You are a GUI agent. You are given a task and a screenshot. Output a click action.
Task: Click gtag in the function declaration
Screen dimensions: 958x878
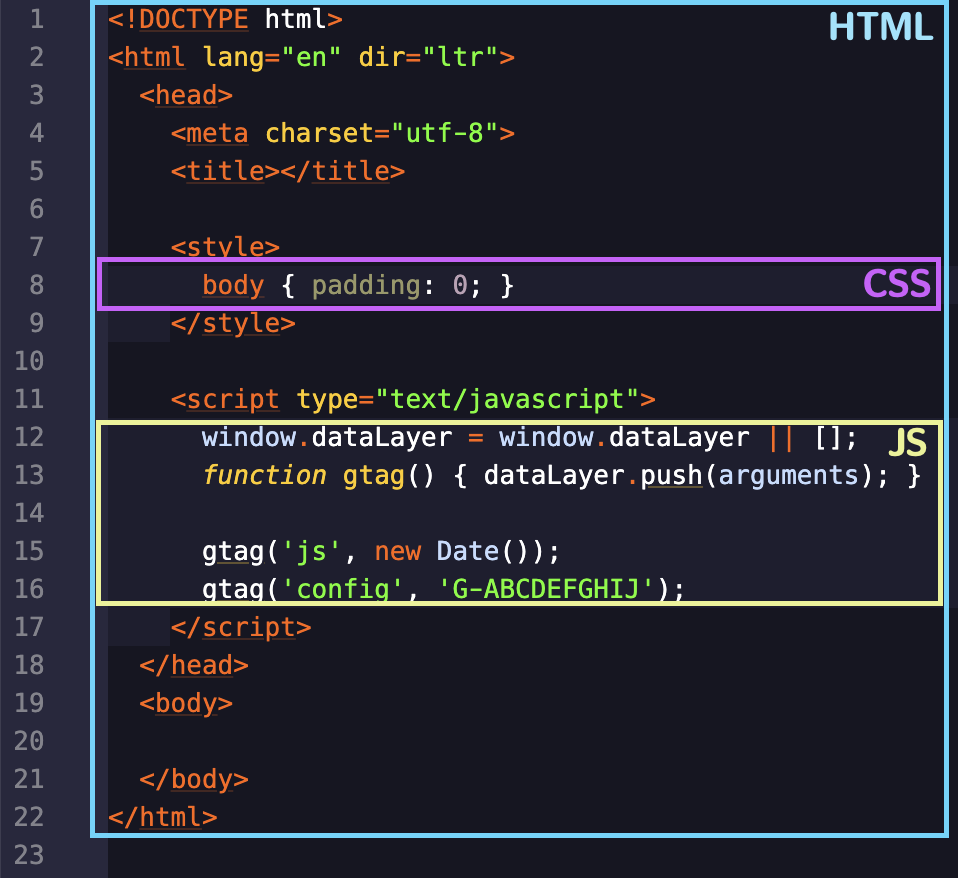[x=374, y=476]
